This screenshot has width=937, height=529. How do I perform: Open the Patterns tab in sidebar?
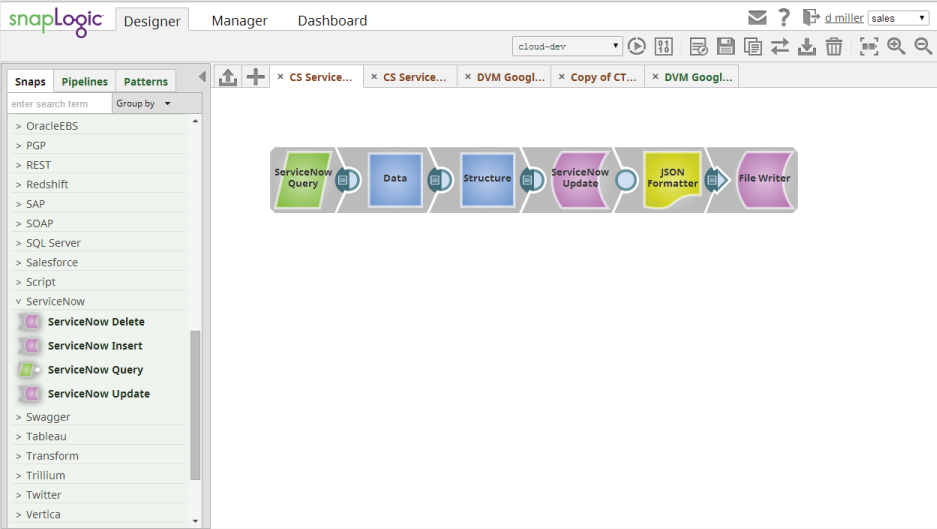(146, 81)
